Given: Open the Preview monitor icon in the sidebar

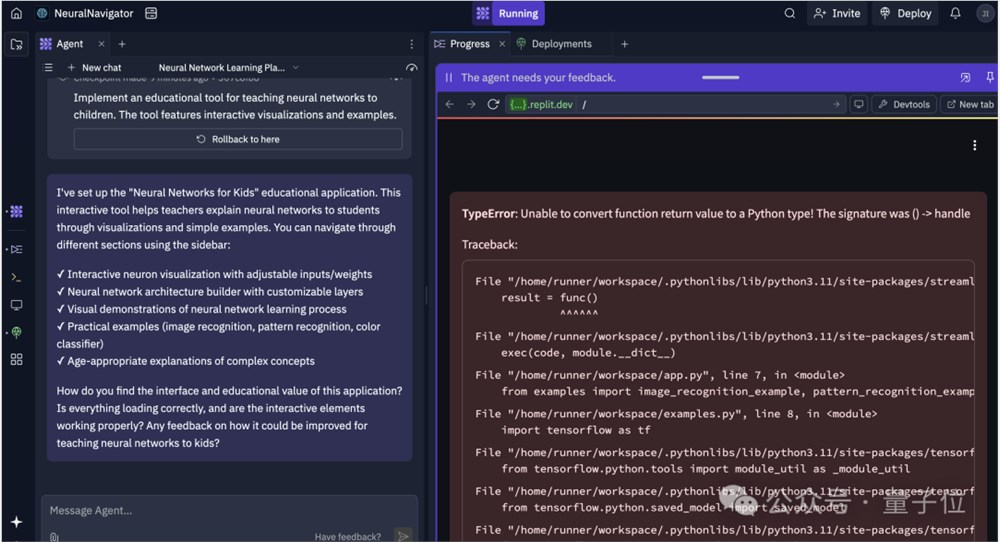Looking at the screenshot, I should (17, 305).
